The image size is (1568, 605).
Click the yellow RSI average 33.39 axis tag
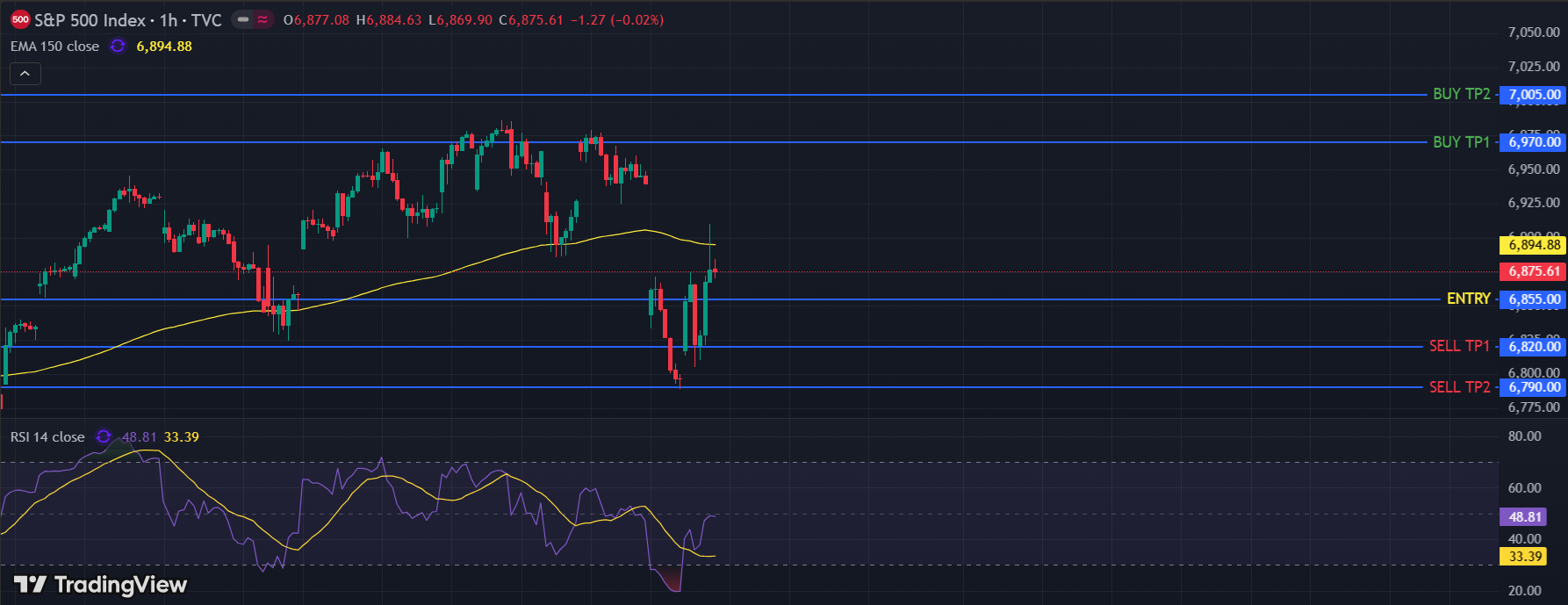[1525, 557]
